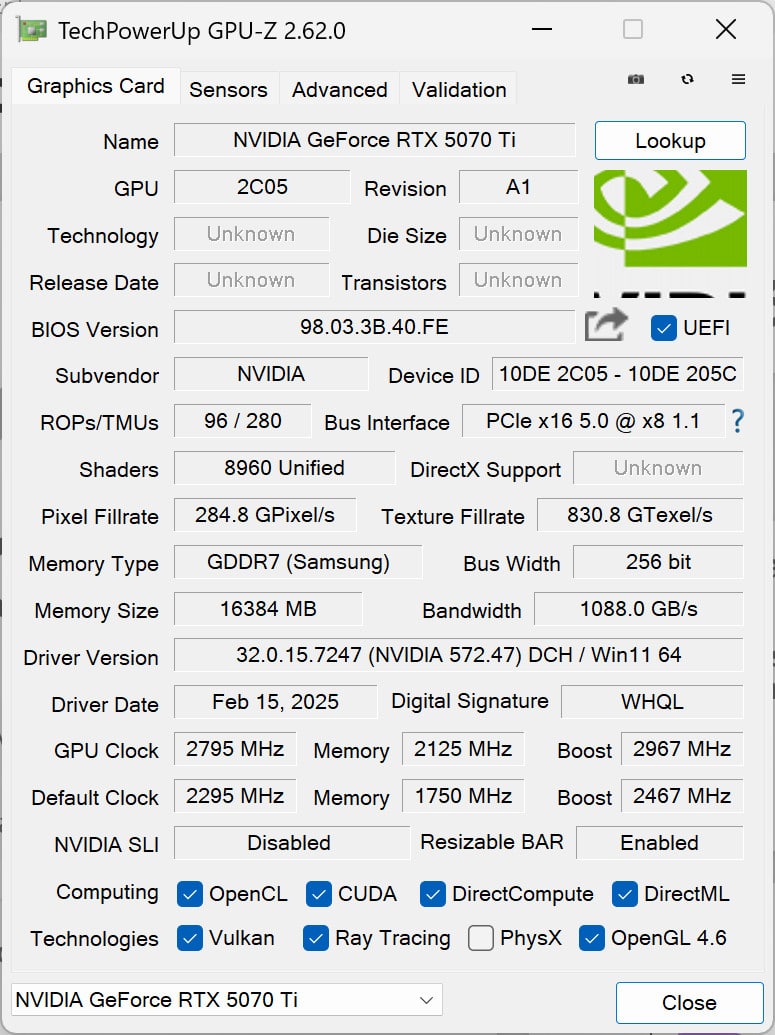775x1035 pixels.
Task: Click the 2967 MHz boost value
Action: pyautogui.click(x=682, y=749)
